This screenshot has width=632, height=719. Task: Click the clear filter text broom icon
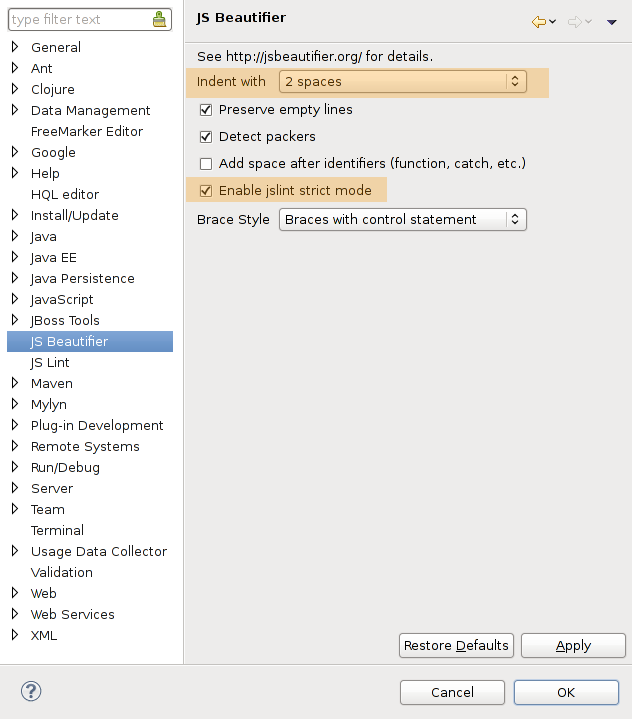point(160,20)
